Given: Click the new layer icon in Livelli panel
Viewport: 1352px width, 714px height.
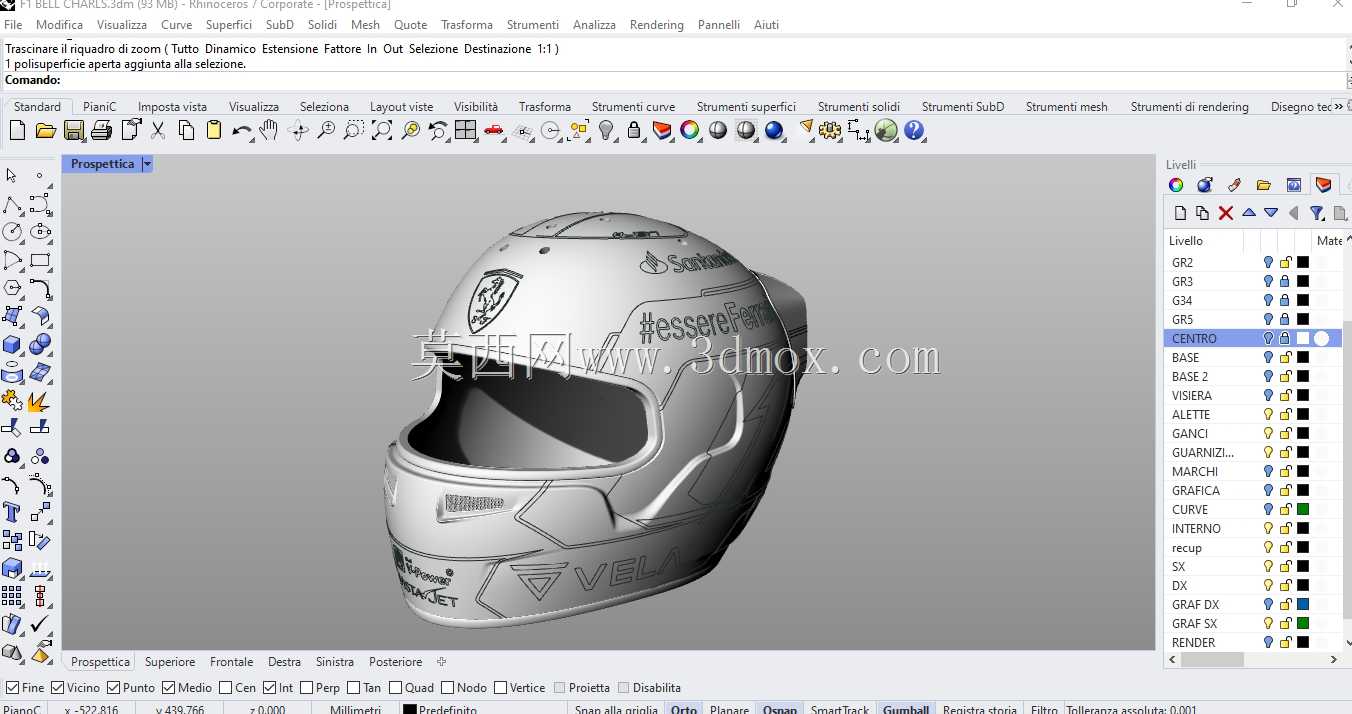Looking at the screenshot, I should (x=1180, y=212).
